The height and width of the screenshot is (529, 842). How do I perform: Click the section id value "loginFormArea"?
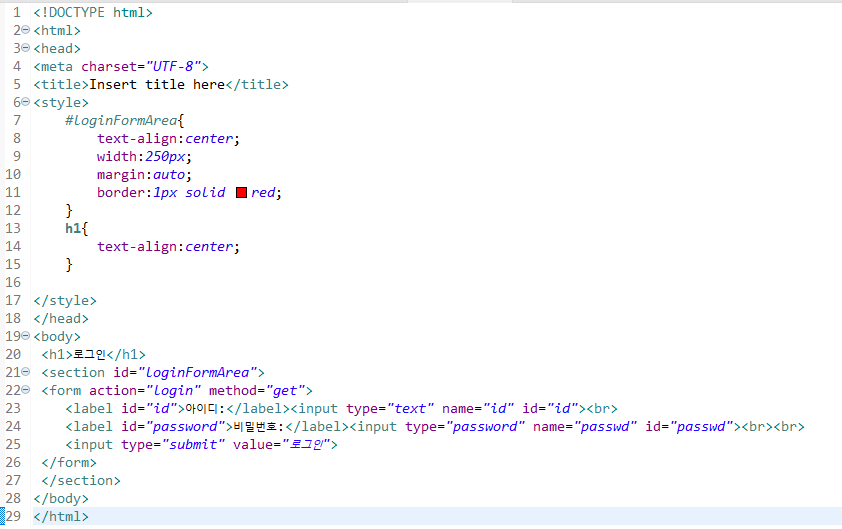[x=197, y=372]
